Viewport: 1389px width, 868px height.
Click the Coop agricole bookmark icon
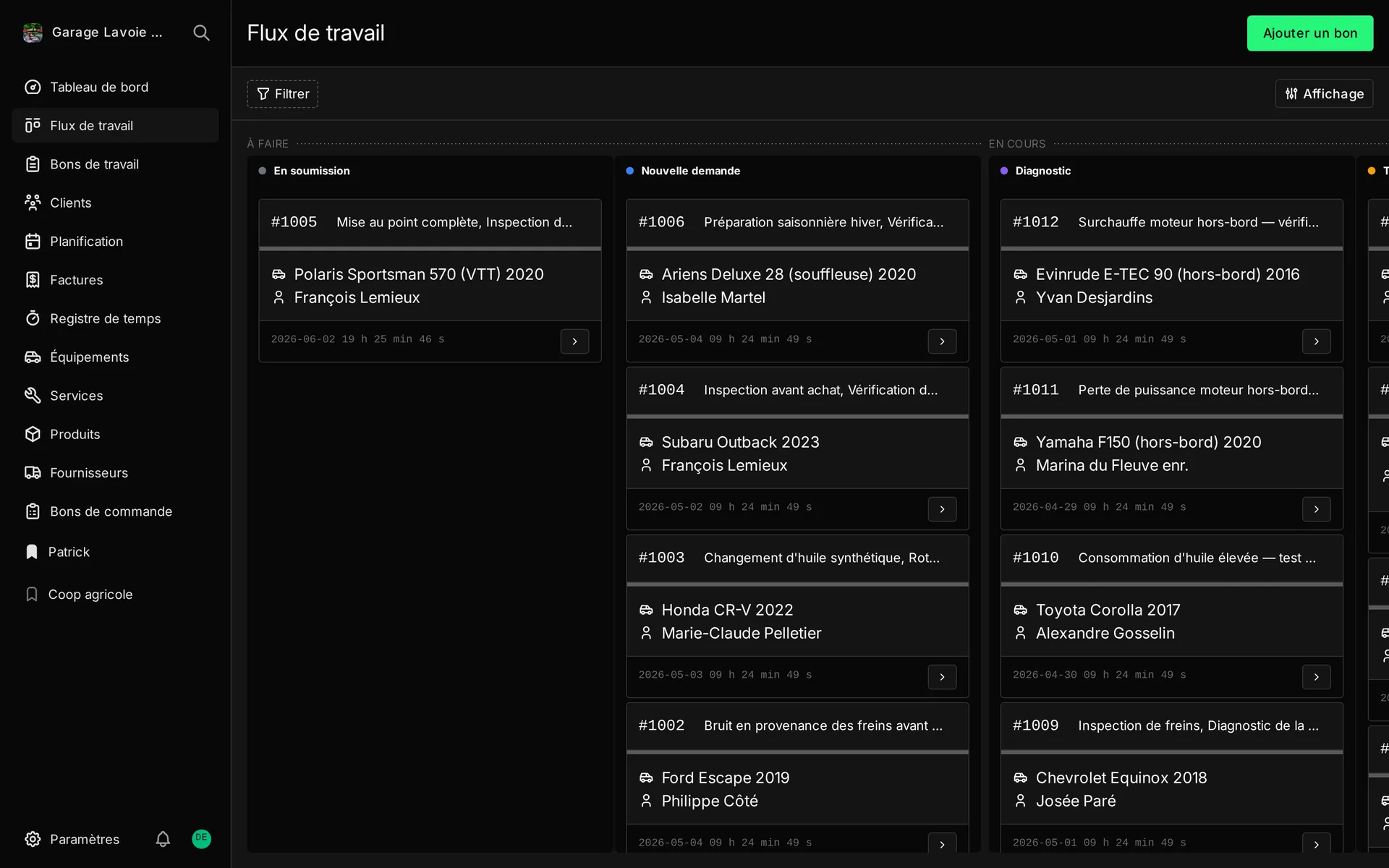tap(31, 595)
